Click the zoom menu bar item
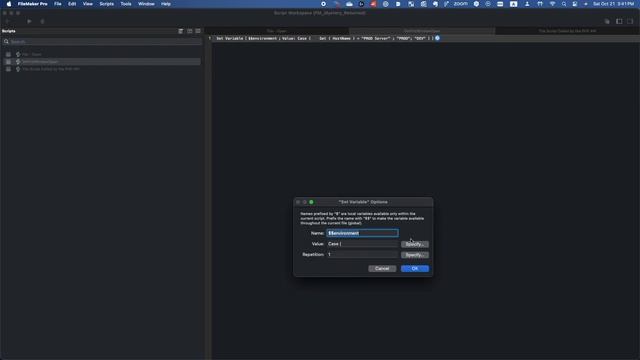640x360 pixels. [460, 4]
